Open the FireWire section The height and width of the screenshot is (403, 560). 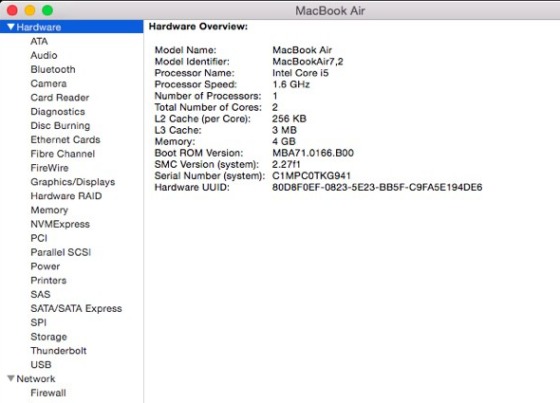pyautogui.click(x=49, y=168)
